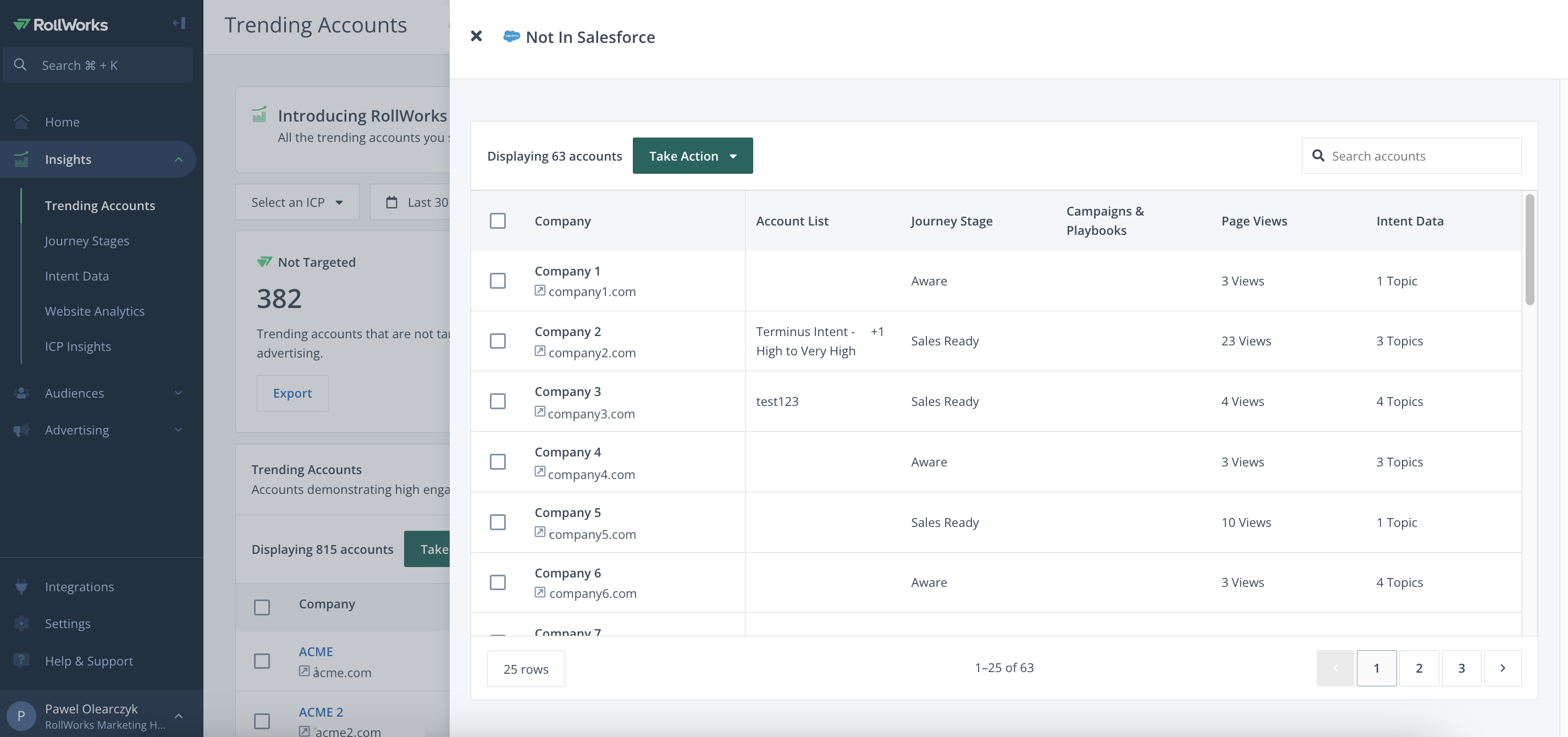Open the Last 30 date range picker
Viewport: 1568px width, 737px height.
click(410, 202)
